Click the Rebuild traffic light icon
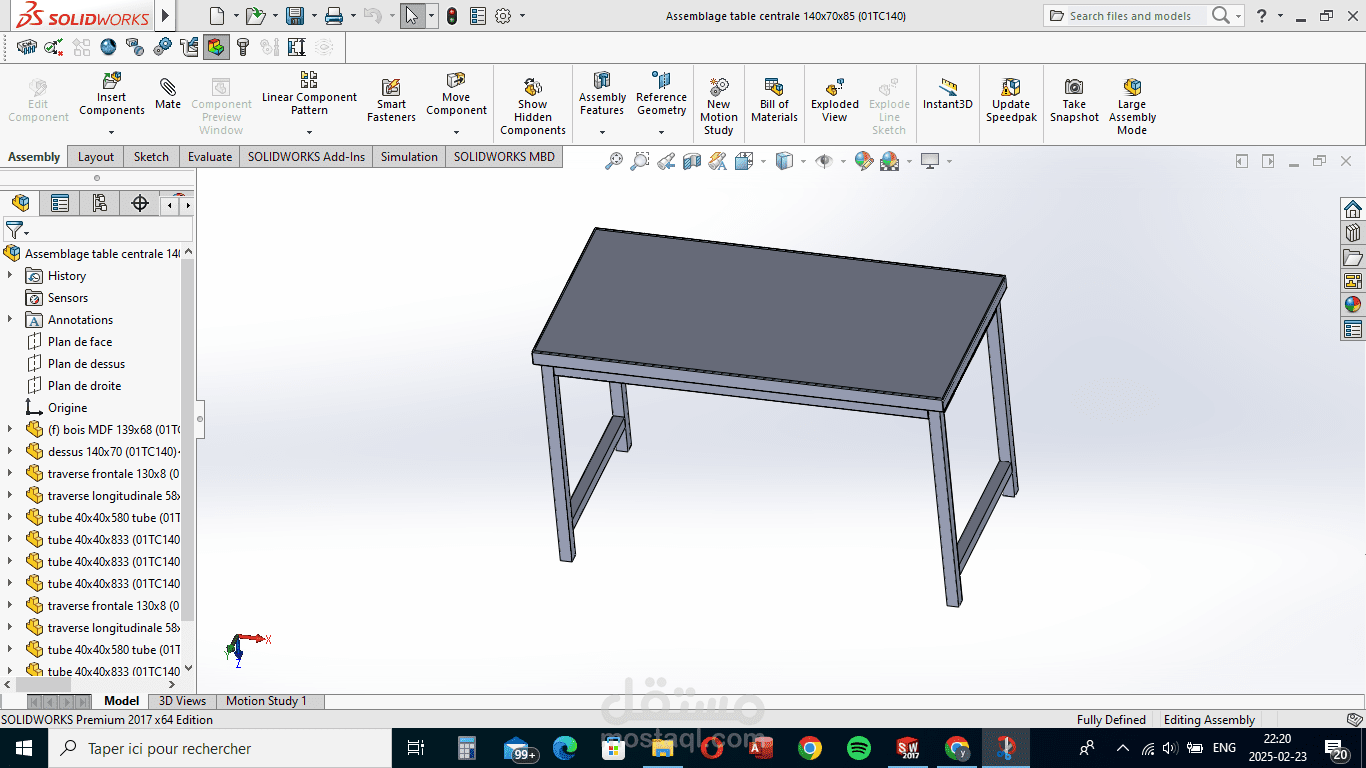1366x768 pixels. pyautogui.click(x=452, y=15)
